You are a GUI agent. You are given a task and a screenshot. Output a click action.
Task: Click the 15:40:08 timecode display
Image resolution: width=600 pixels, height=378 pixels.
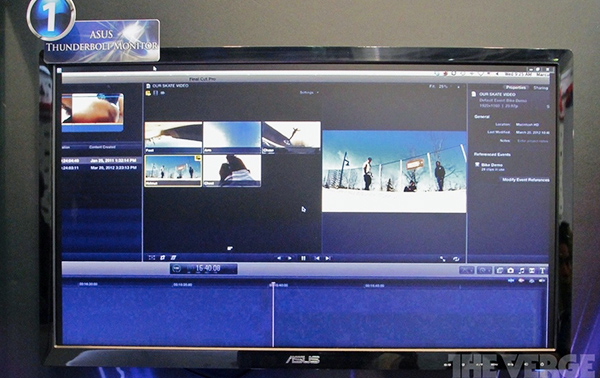[208, 269]
